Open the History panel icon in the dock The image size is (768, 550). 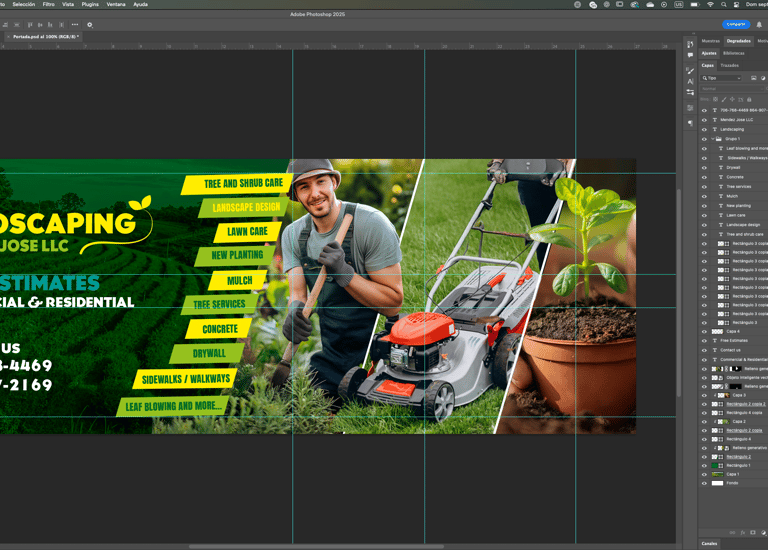click(690, 45)
